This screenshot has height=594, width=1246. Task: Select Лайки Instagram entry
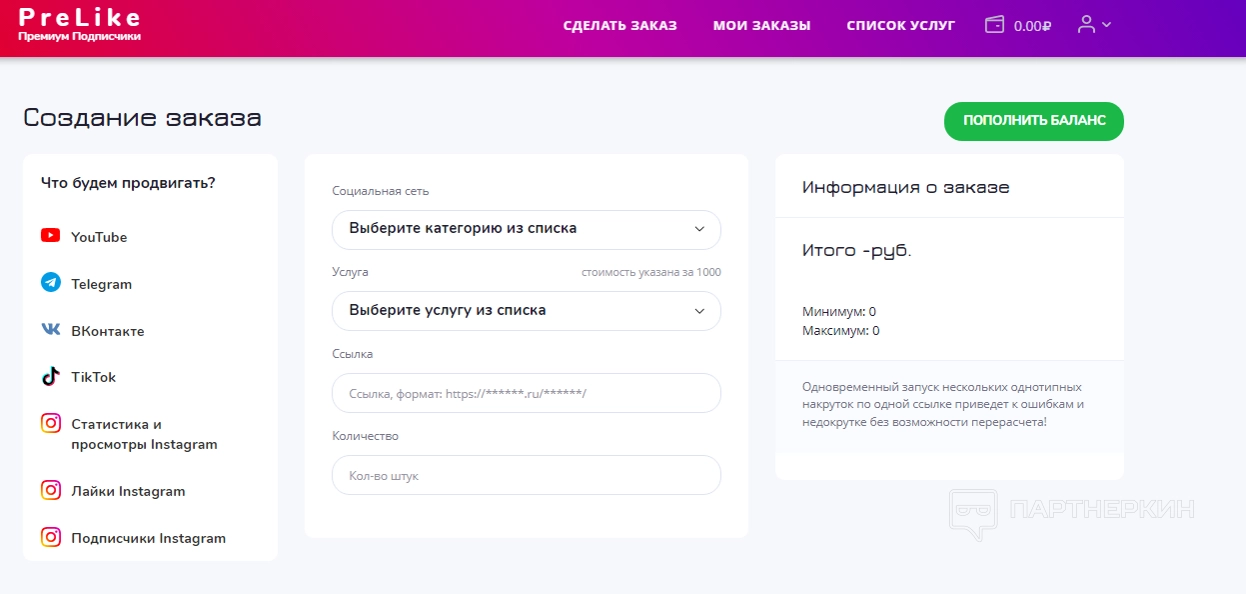tap(128, 491)
